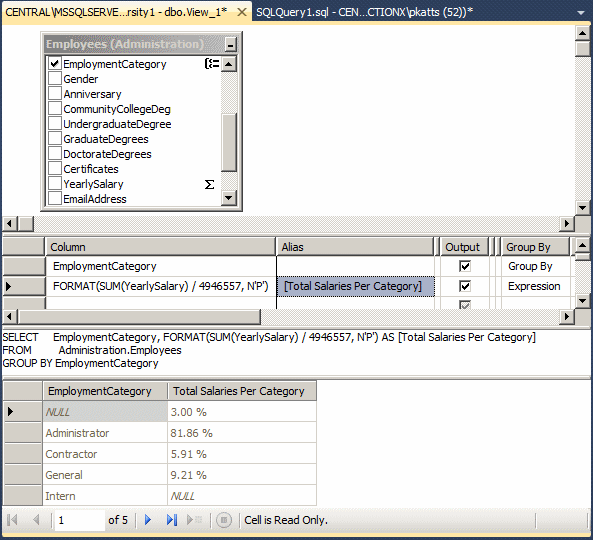
Task: Check the CommunityCollegeDeg field checkbox
Action: (55, 108)
